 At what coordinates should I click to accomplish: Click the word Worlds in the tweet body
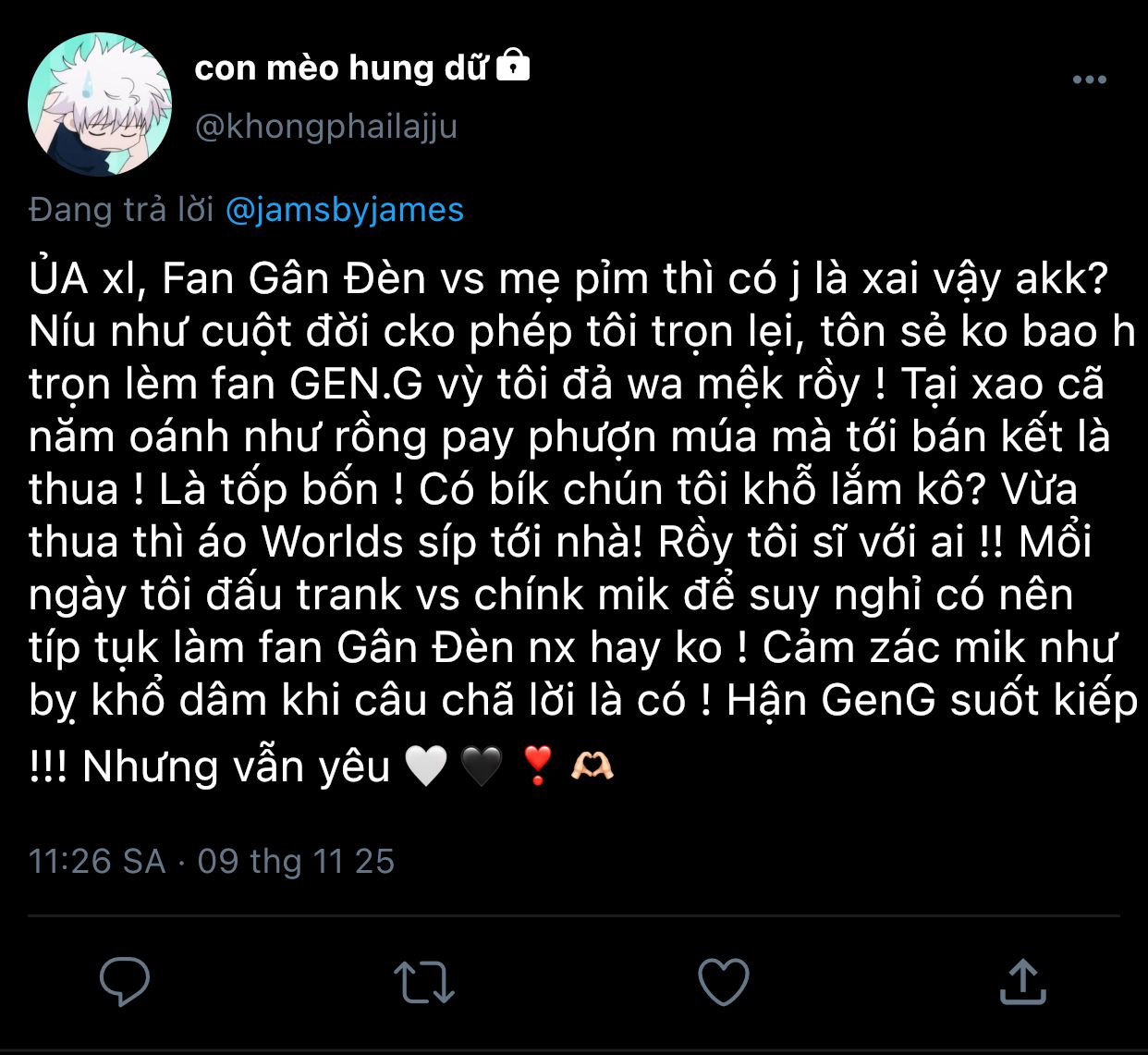tap(333, 543)
